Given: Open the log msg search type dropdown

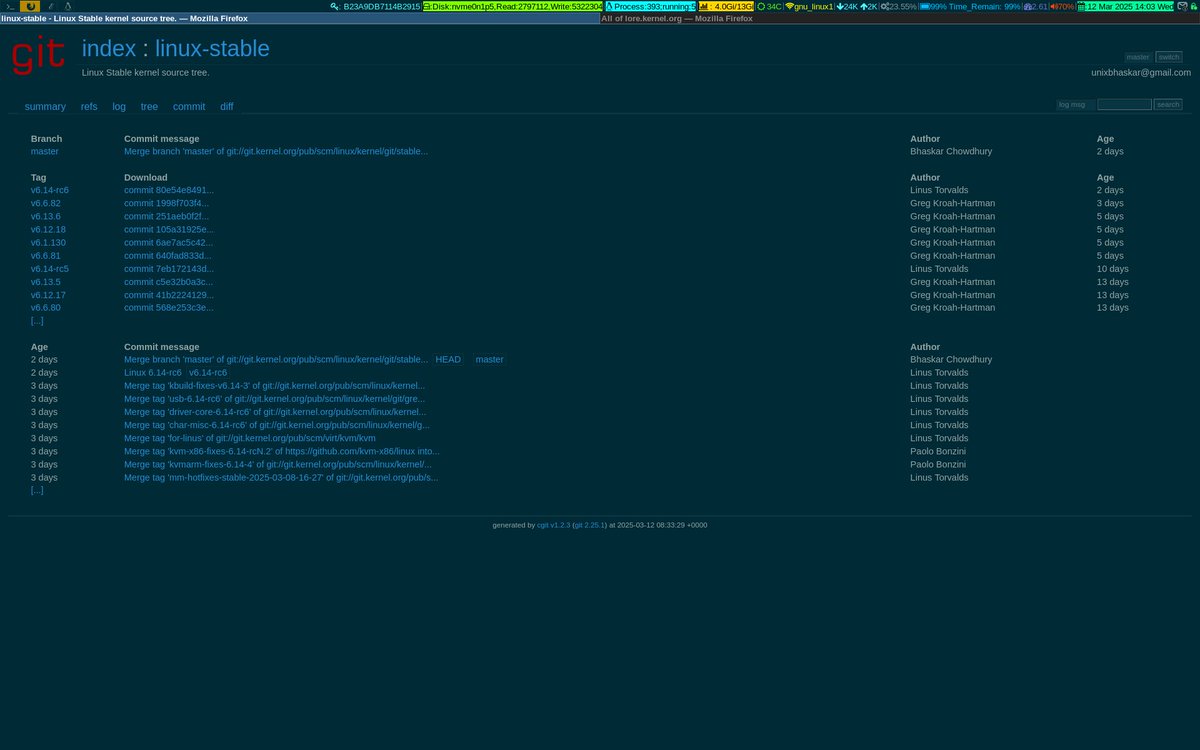Looking at the screenshot, I should pyautogui.click(x=1074, y=104).
